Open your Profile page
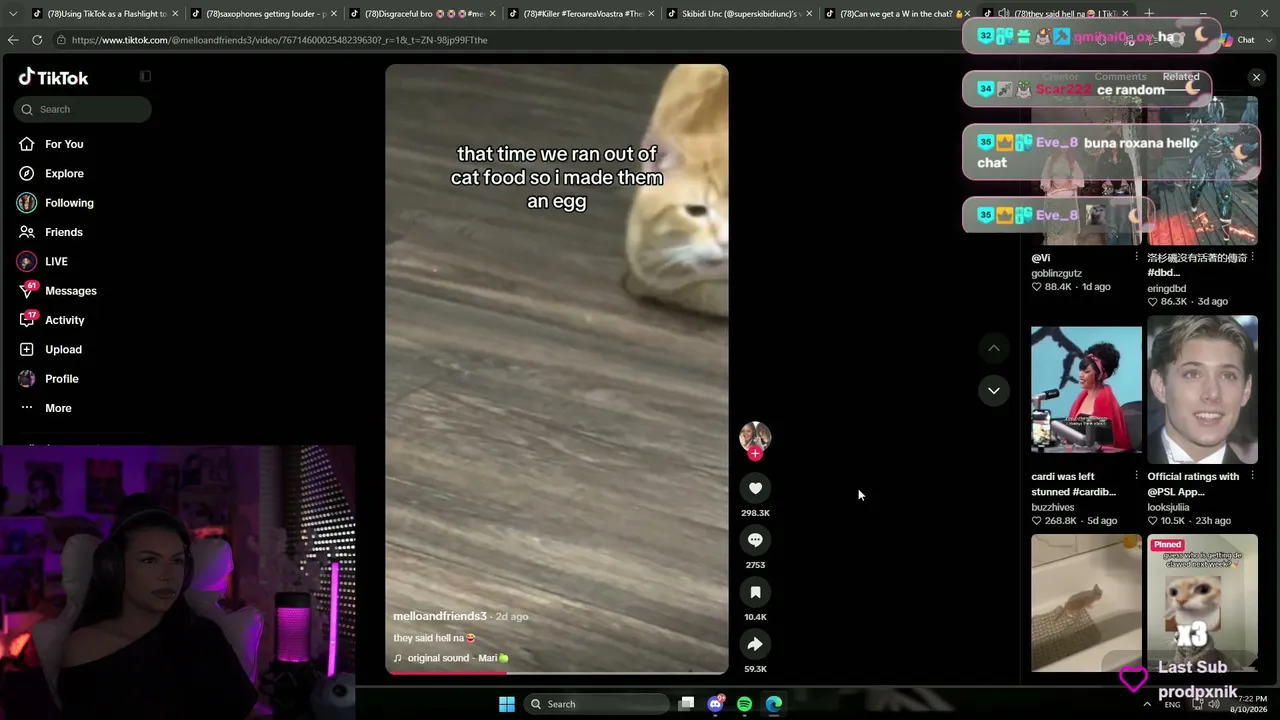1280x720 pixels. 61,379
